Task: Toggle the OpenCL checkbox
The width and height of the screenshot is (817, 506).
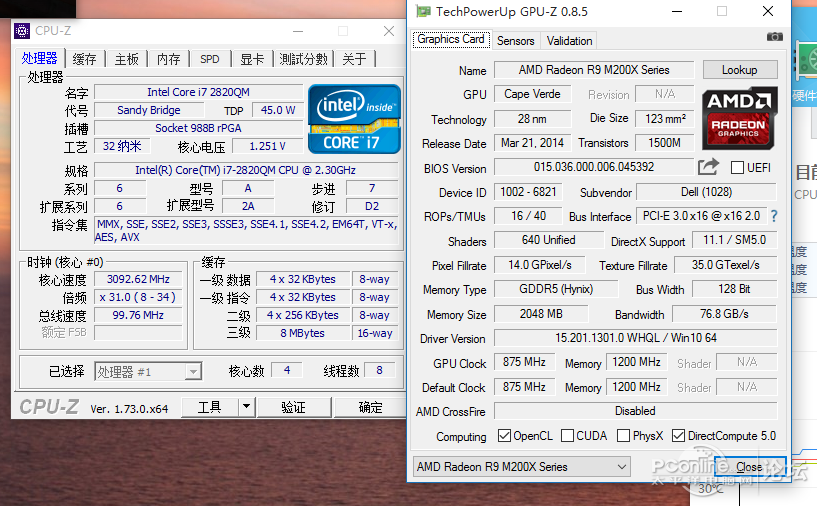Action: click(x=504, y=436)
